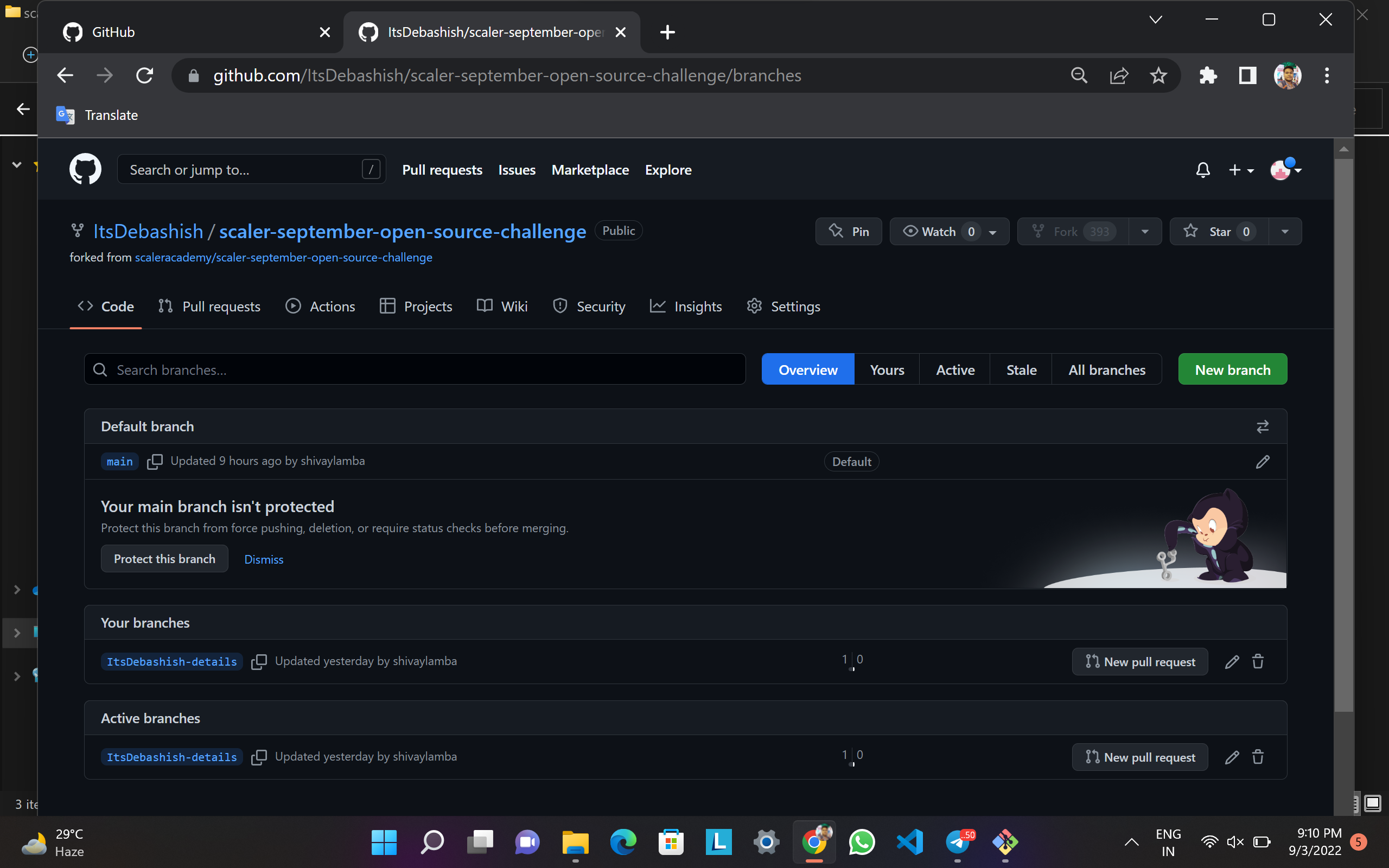
Task: Bookmark the page with the star icon
Action: click(x=1158, y=76)
